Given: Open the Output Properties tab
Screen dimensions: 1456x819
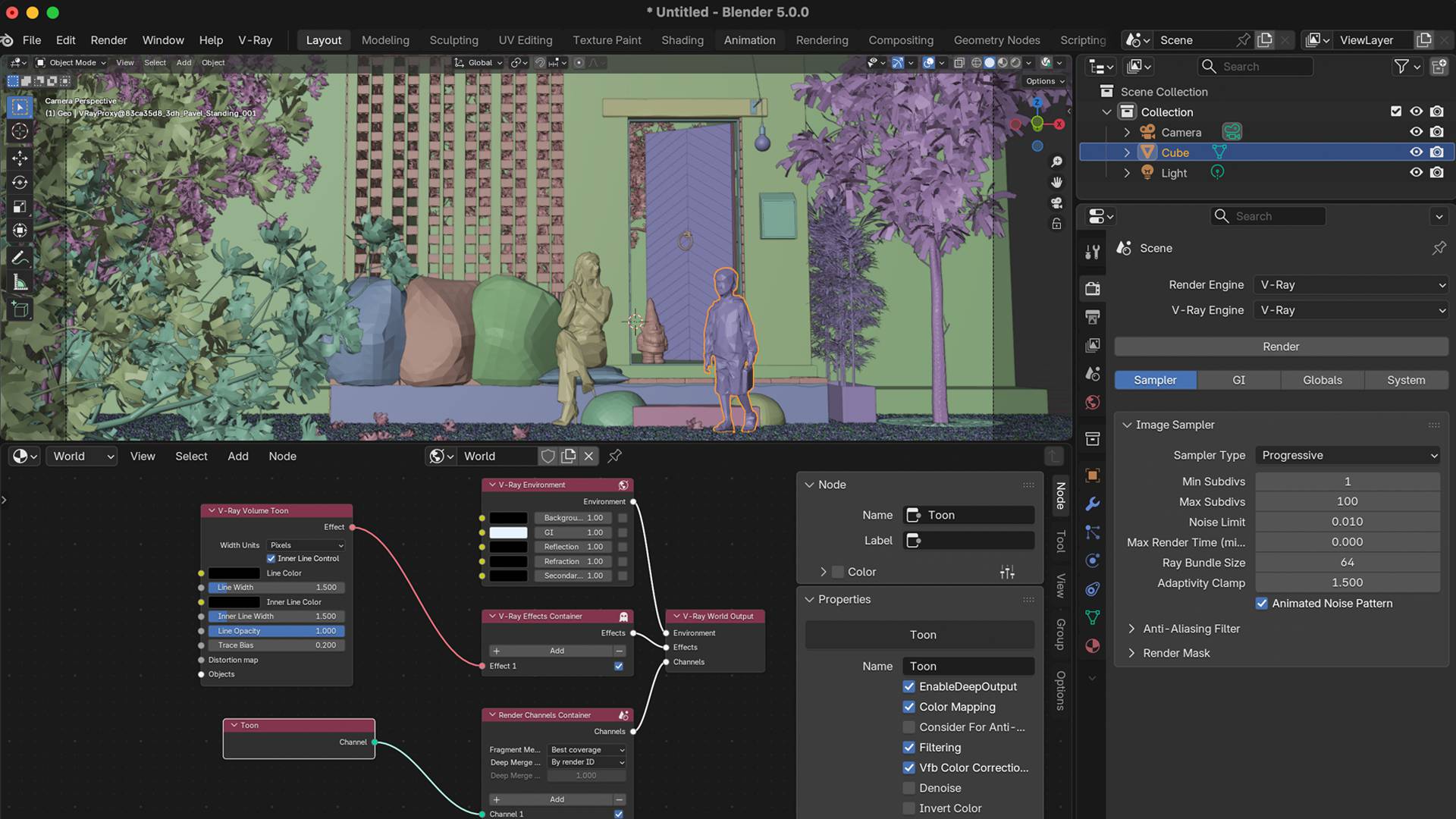Looking at the screenshot, I should pos(1092,316).
